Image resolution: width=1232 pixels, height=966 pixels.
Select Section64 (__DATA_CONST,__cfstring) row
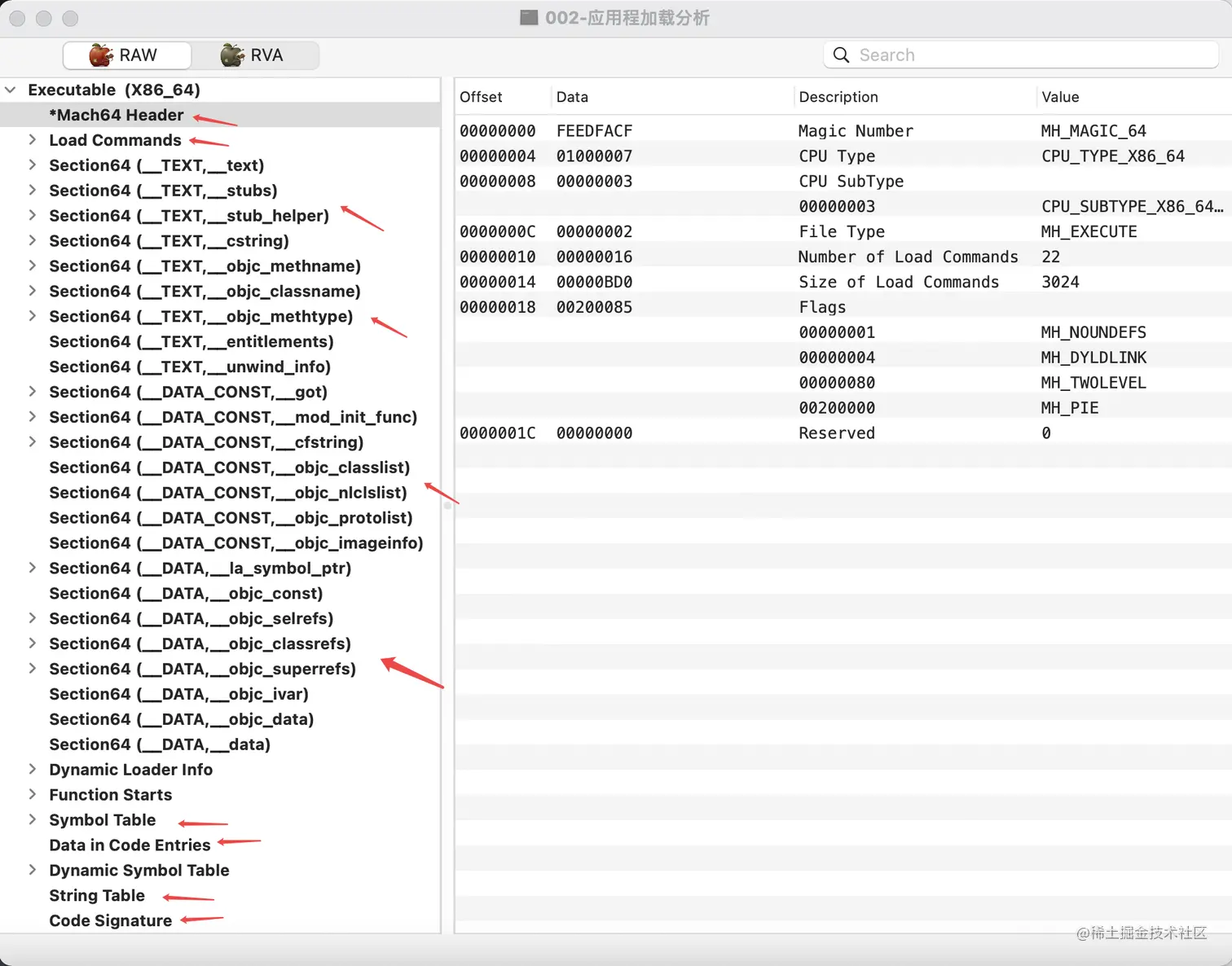(x=220, y=443)
